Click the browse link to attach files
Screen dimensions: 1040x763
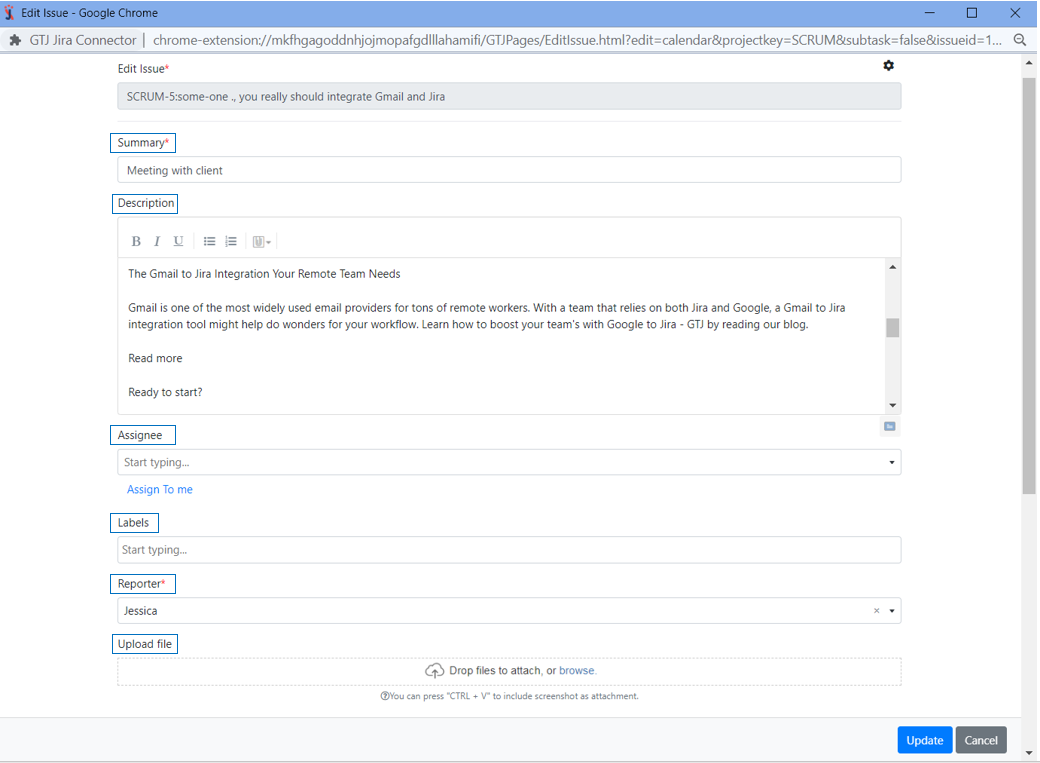click(577, 671)
